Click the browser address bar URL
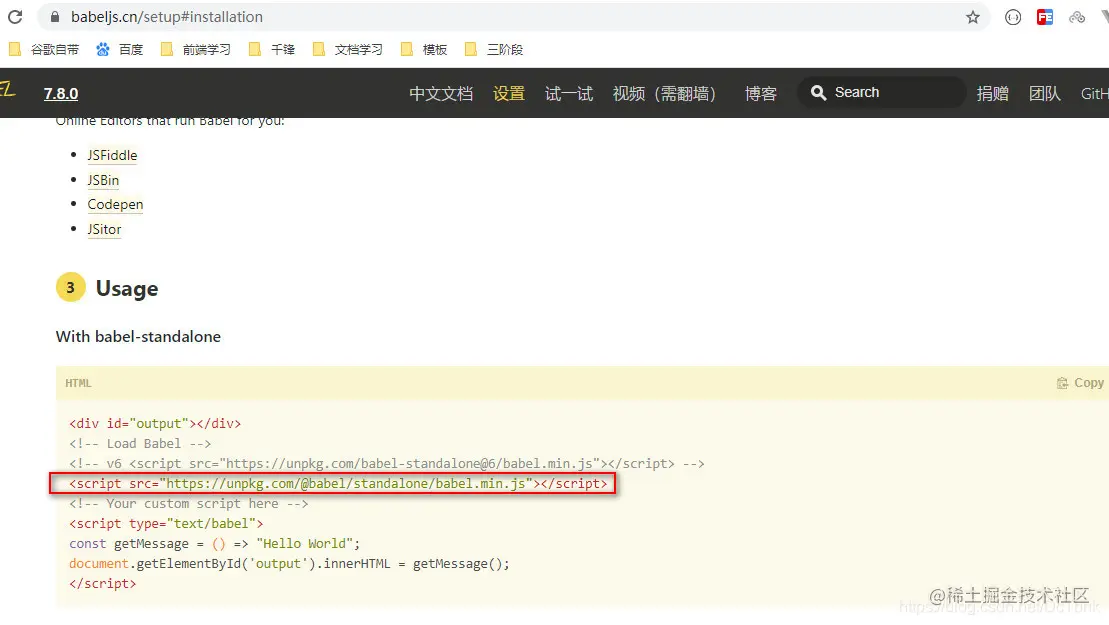Viewport: 1109px width, 625px height. coord(167,17)
